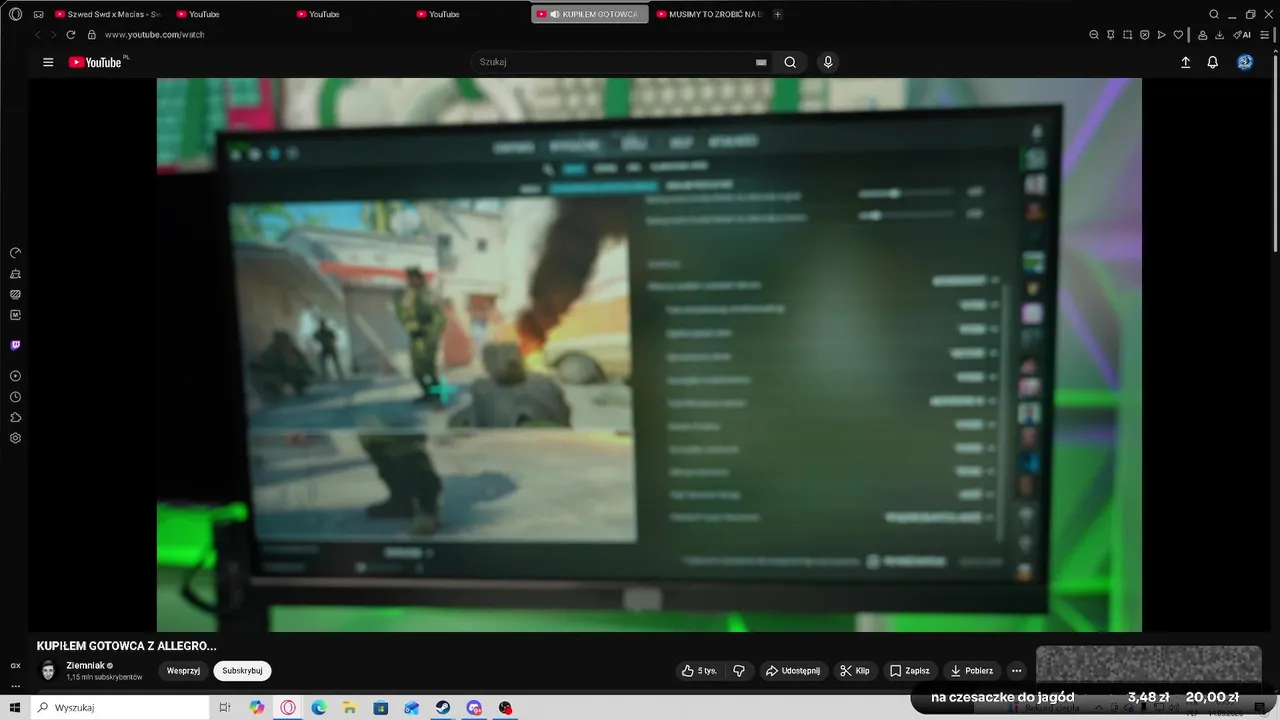Open File Explorer from the taskbar
Screen dimensions: 1280x720
349,708
